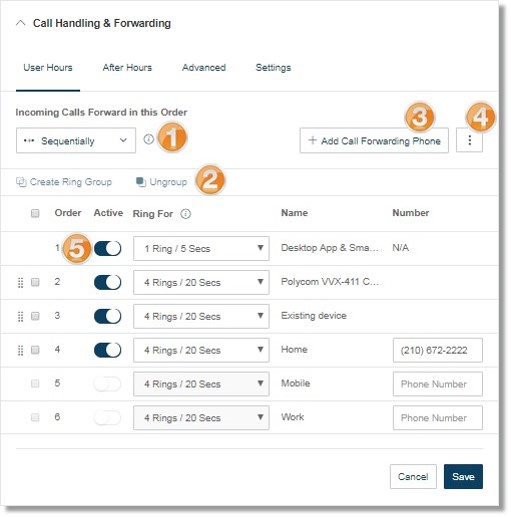Go to the Settings tab
Screen dimensions: 511x517
[x=273, y=68]
